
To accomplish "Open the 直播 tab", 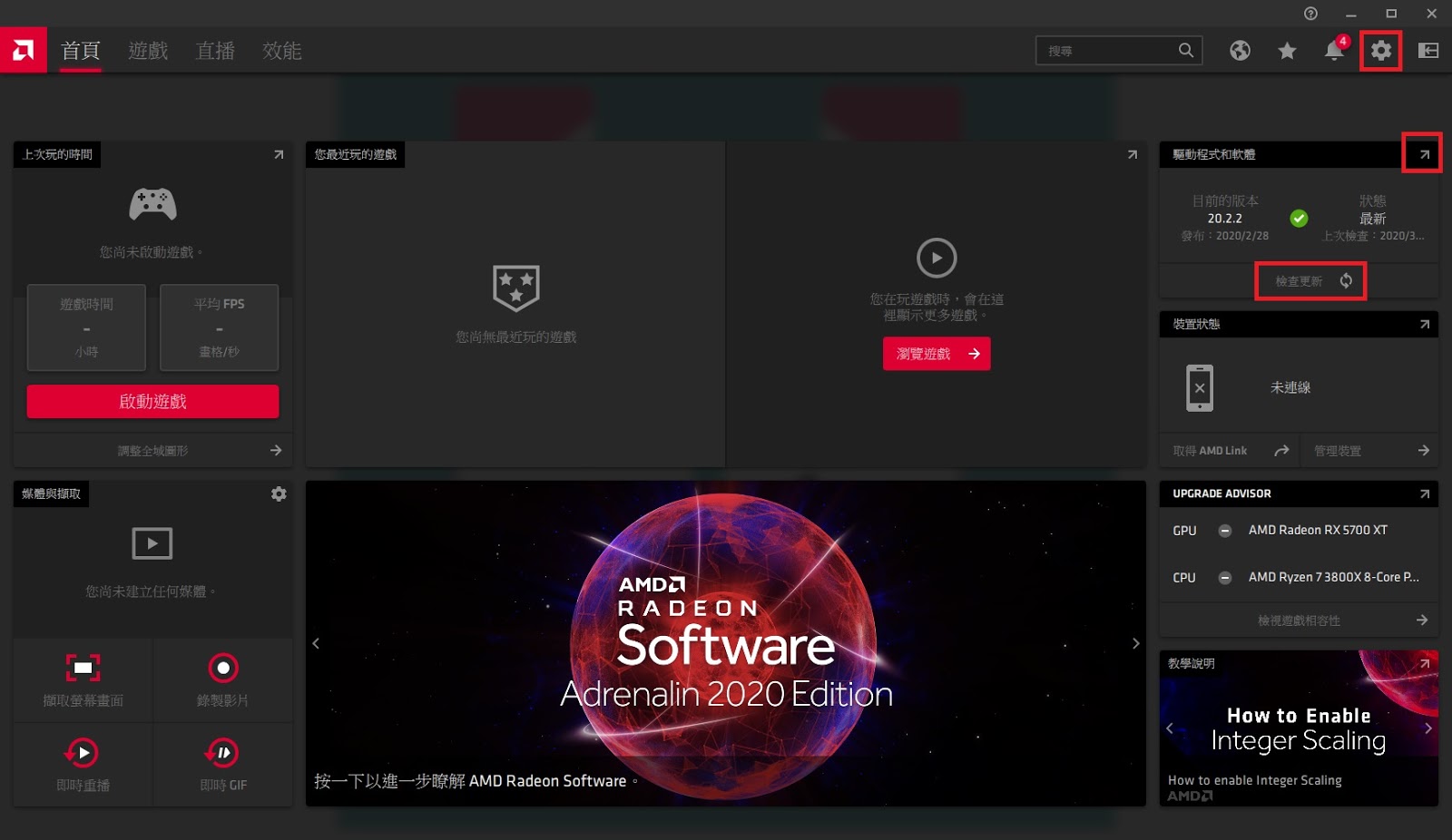I will point(215,51).
